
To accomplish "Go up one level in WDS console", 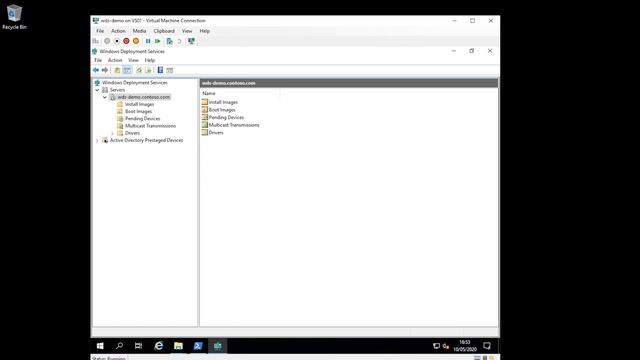I will click(x=117, y=70).
